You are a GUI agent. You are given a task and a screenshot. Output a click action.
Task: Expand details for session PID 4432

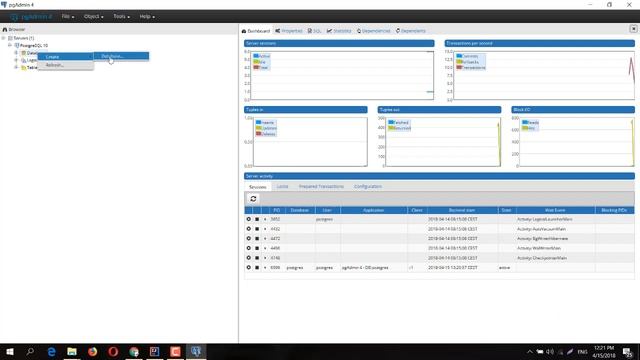pos(265,229)
